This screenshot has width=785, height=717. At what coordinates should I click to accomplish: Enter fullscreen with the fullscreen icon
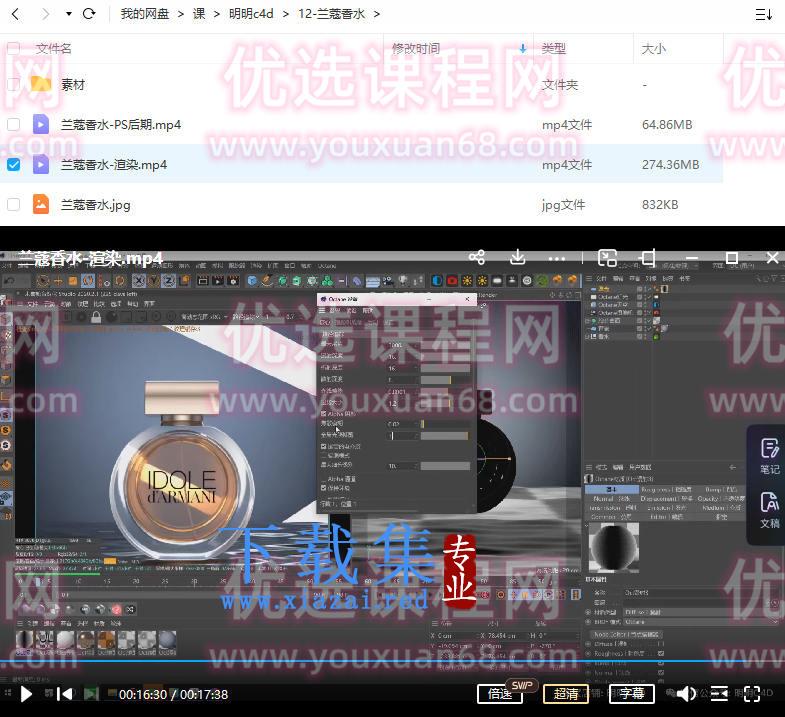pos(752,694)
